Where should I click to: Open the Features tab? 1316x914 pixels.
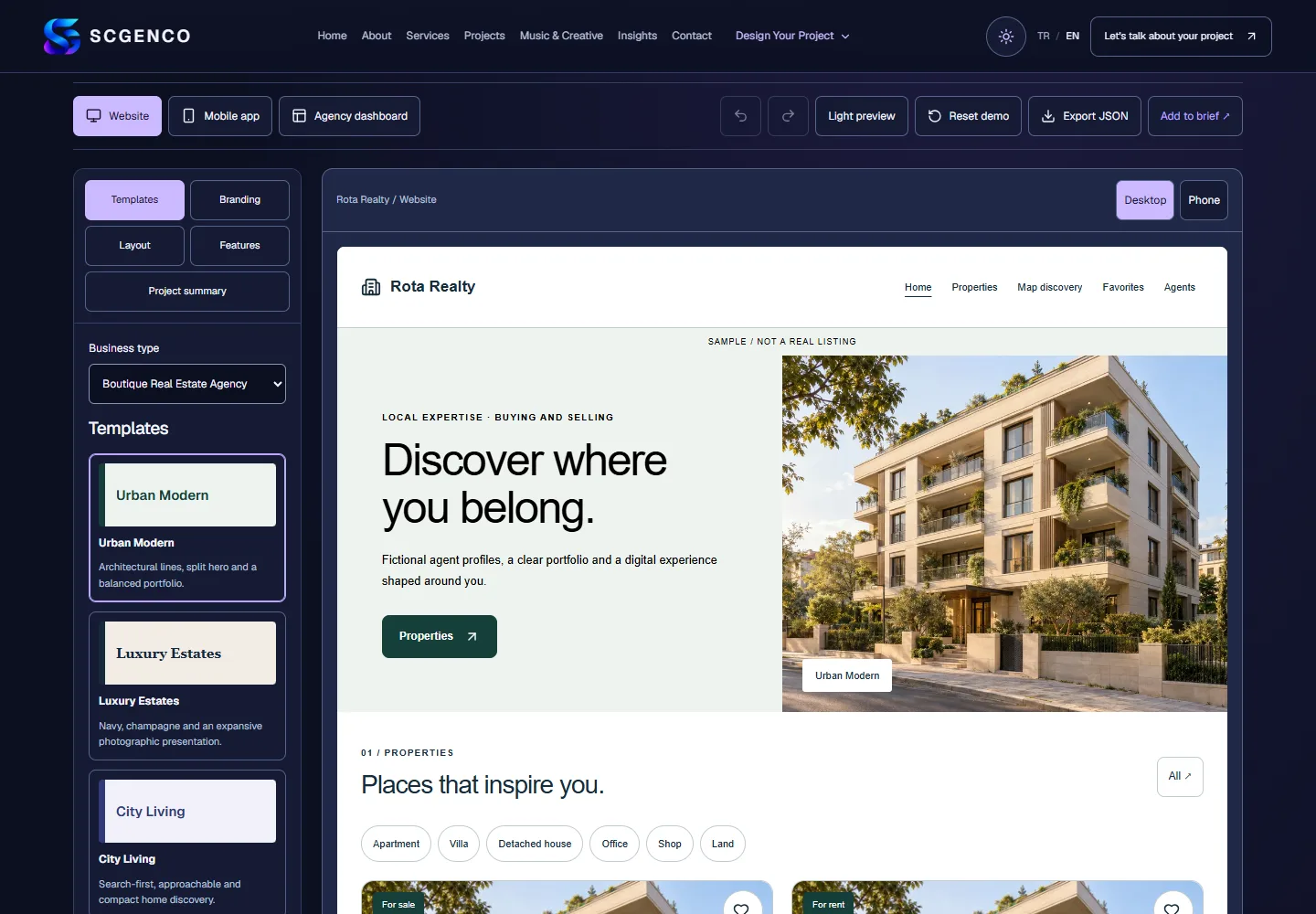coord(239,246)
